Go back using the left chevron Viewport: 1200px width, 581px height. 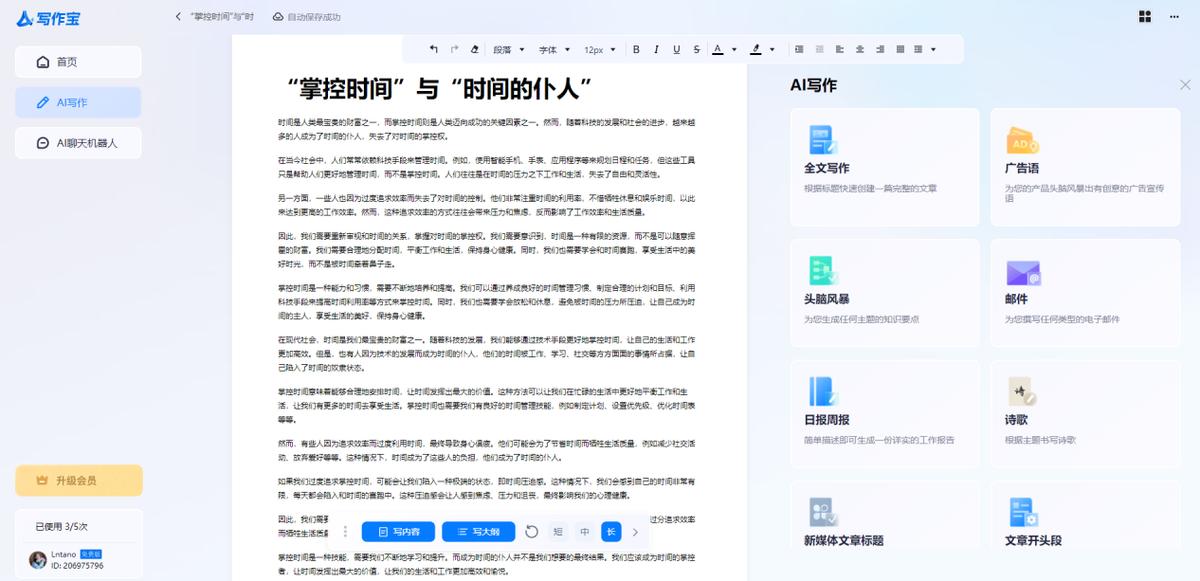point(178,17)
